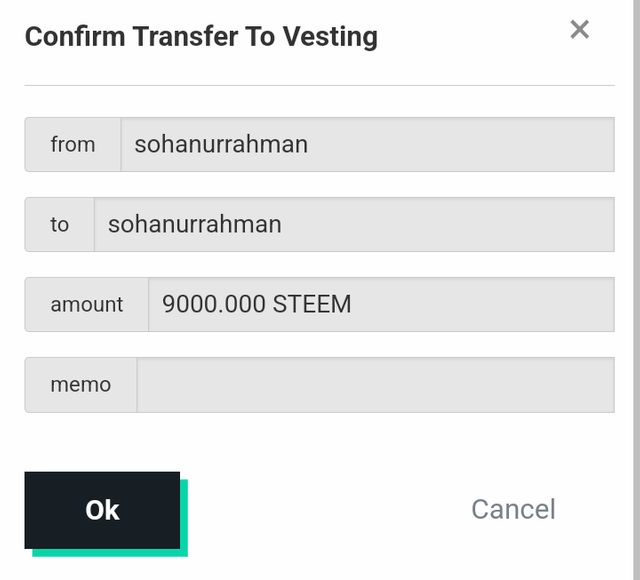
Task: Click the "memo" field label
Action: point(81,385)
